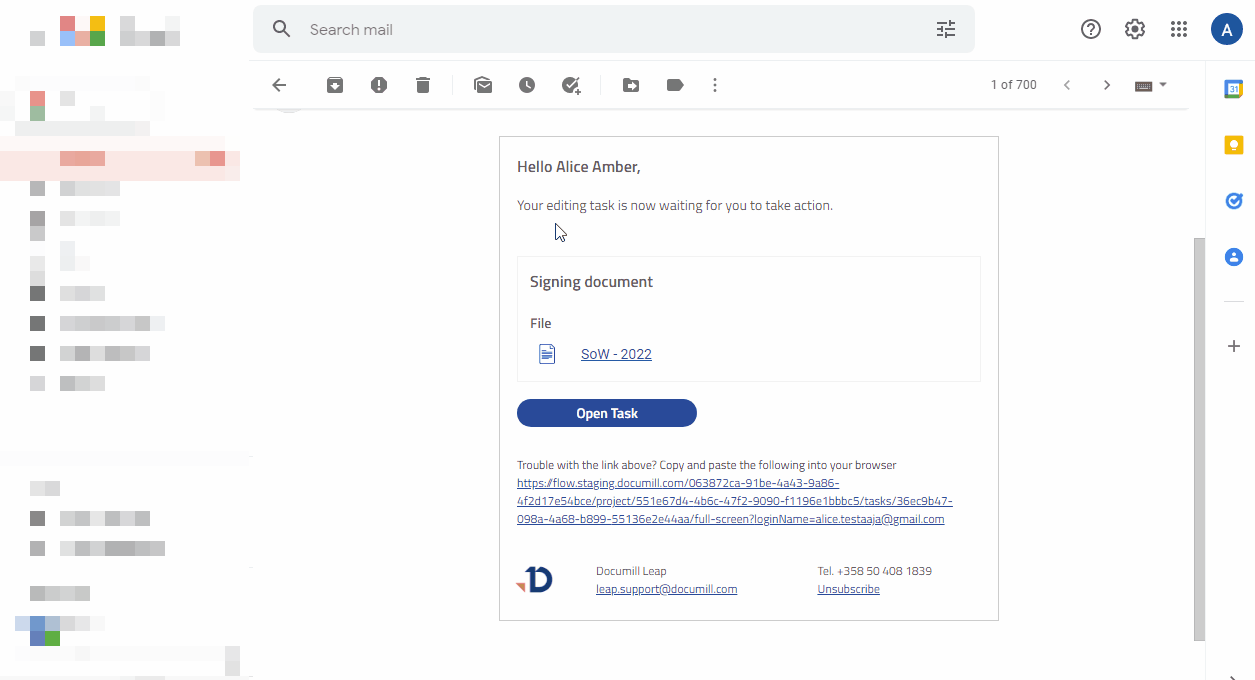The height and width of the screenshot is (680, 1255).
Task: Snooze this email
Action: point(527,85)
